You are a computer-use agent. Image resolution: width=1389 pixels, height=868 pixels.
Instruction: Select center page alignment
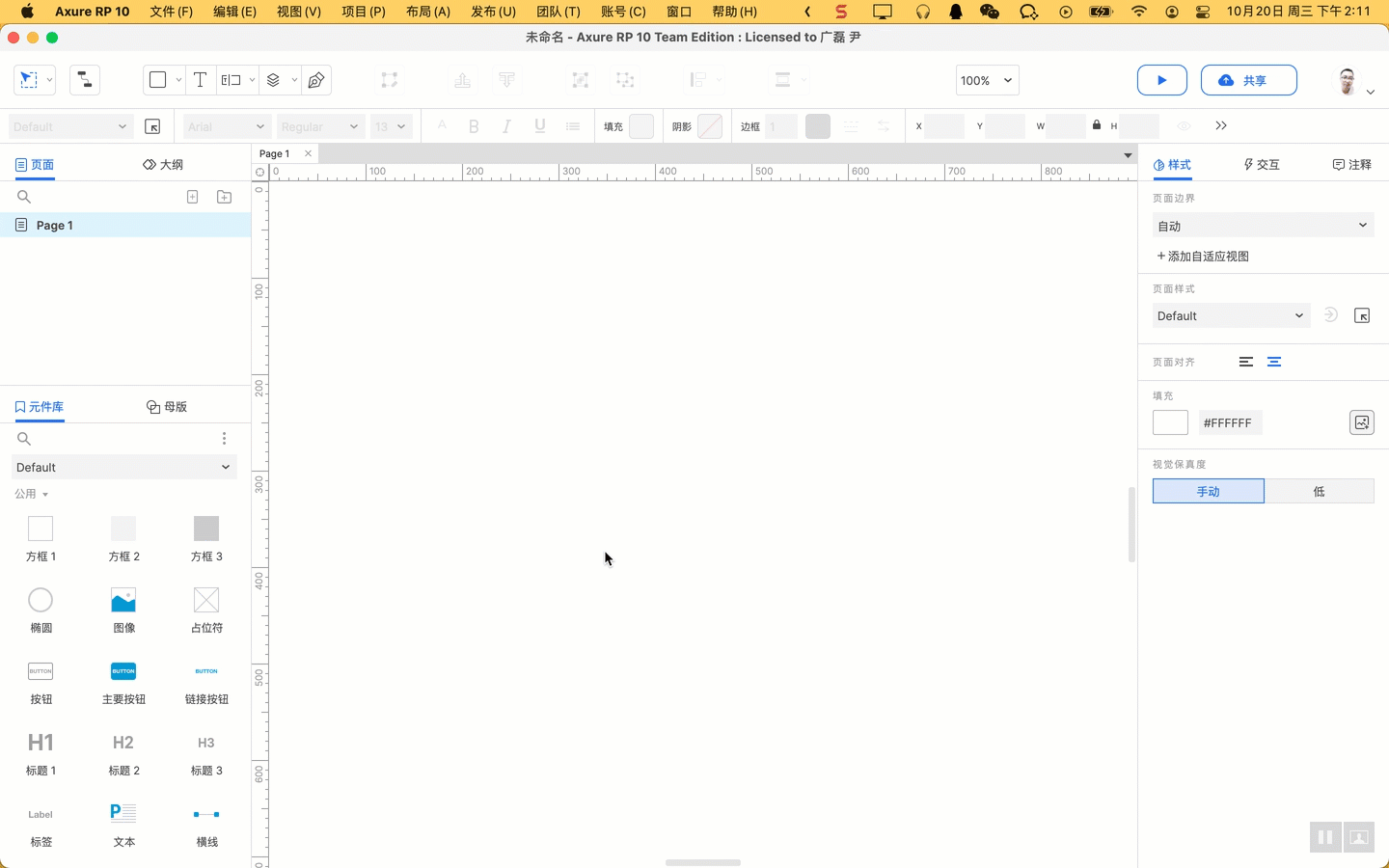(x=1274, y=362)
